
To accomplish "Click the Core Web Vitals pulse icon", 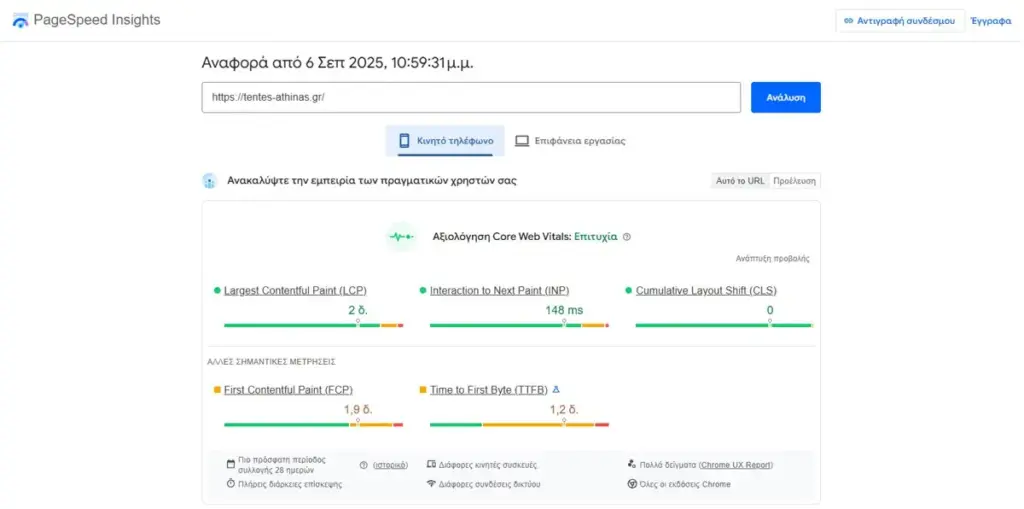I will [401, 237].
